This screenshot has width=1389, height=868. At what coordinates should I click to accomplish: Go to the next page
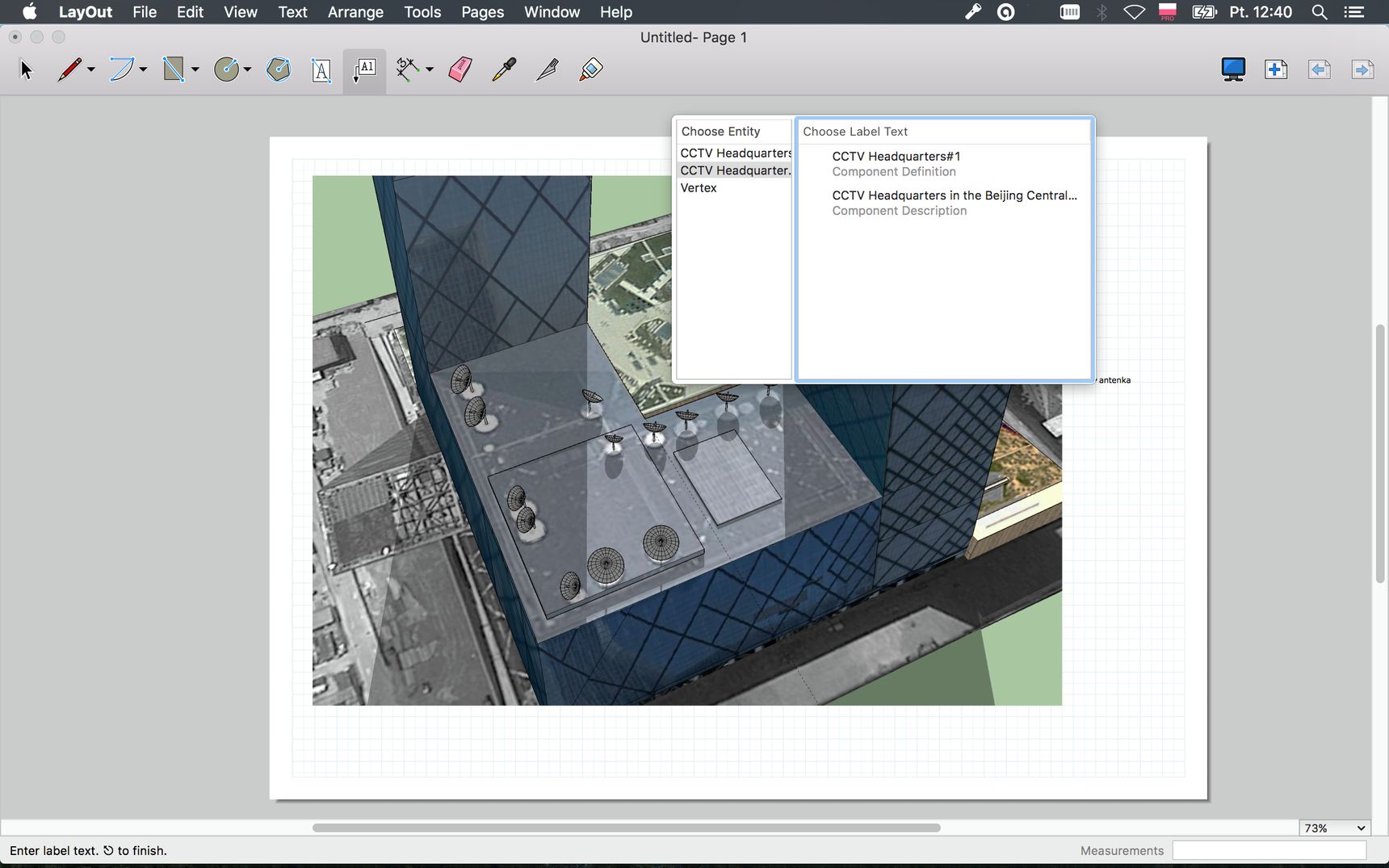[1362, 70]
